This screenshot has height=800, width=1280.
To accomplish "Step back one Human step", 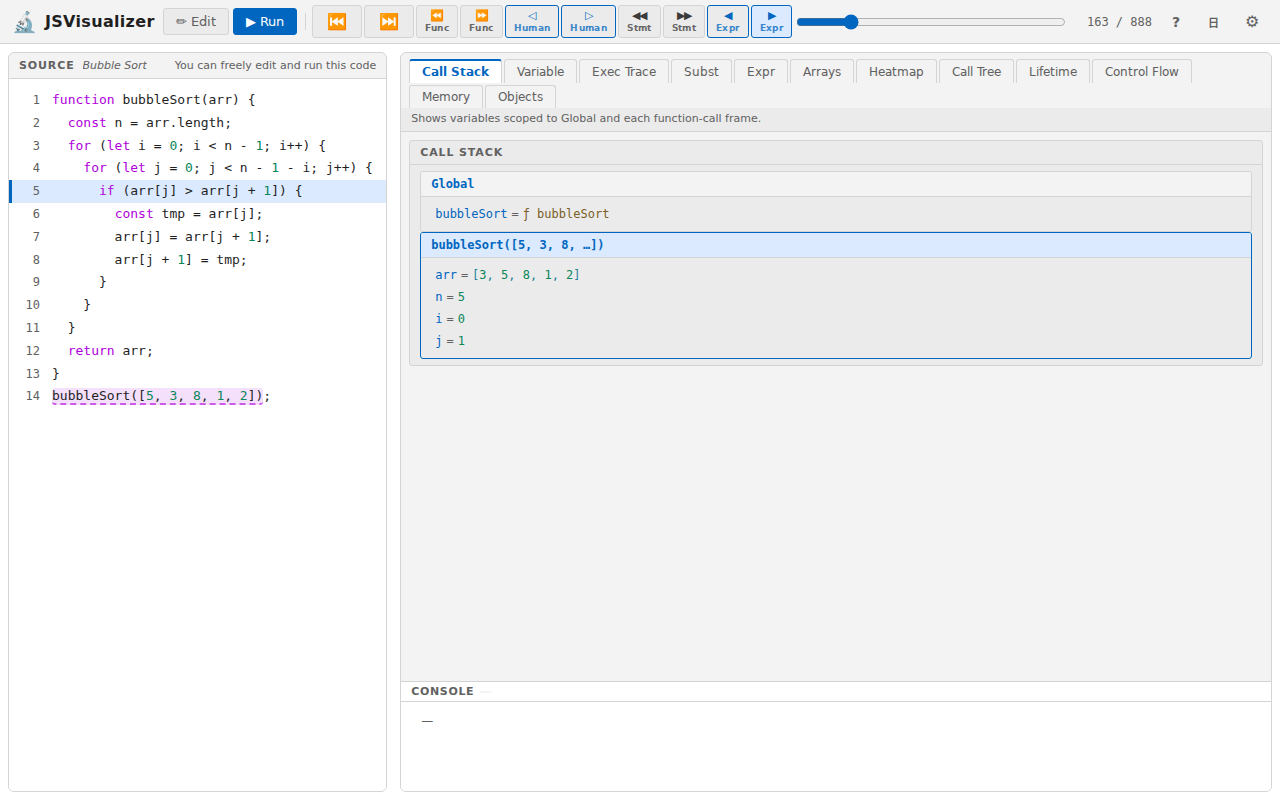I will pos(532,22).
